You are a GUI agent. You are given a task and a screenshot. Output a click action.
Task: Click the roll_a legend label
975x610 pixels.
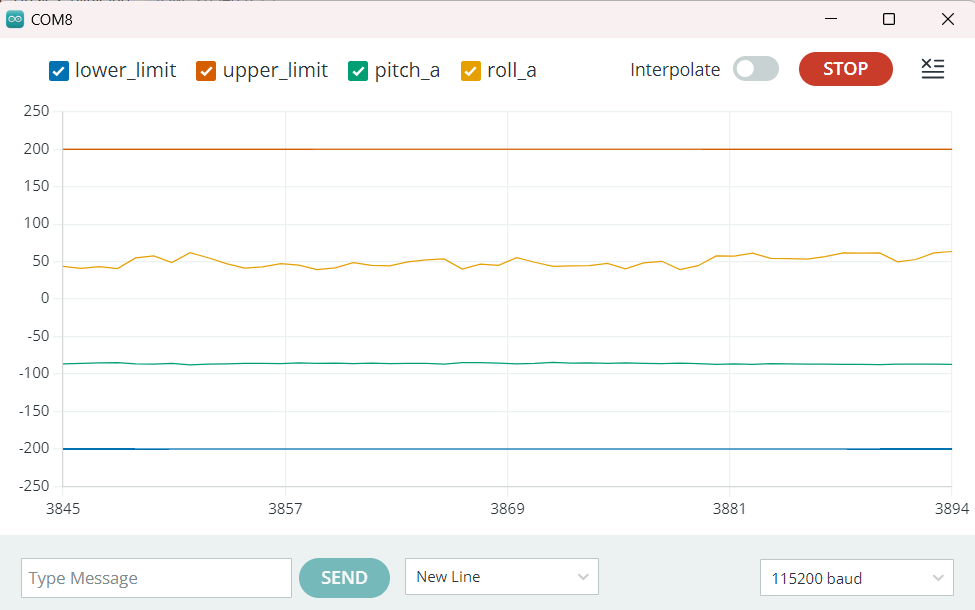(x=512, y=70)
